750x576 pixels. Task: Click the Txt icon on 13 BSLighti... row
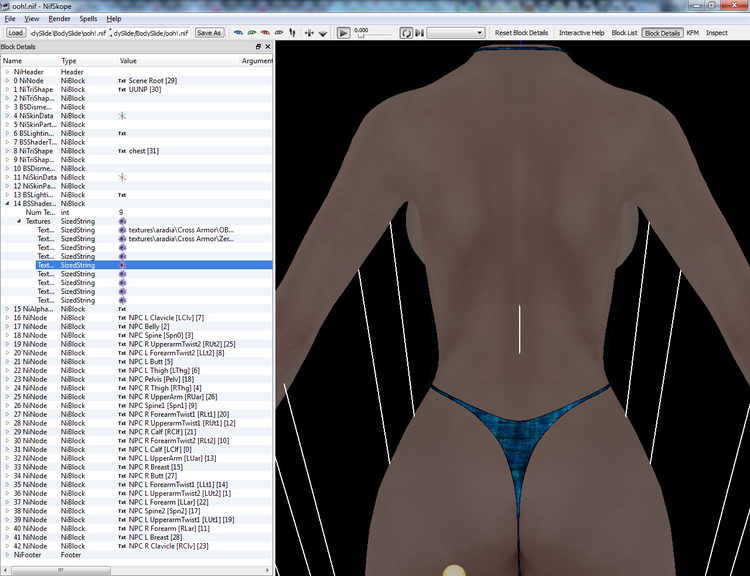coord(122,195)
